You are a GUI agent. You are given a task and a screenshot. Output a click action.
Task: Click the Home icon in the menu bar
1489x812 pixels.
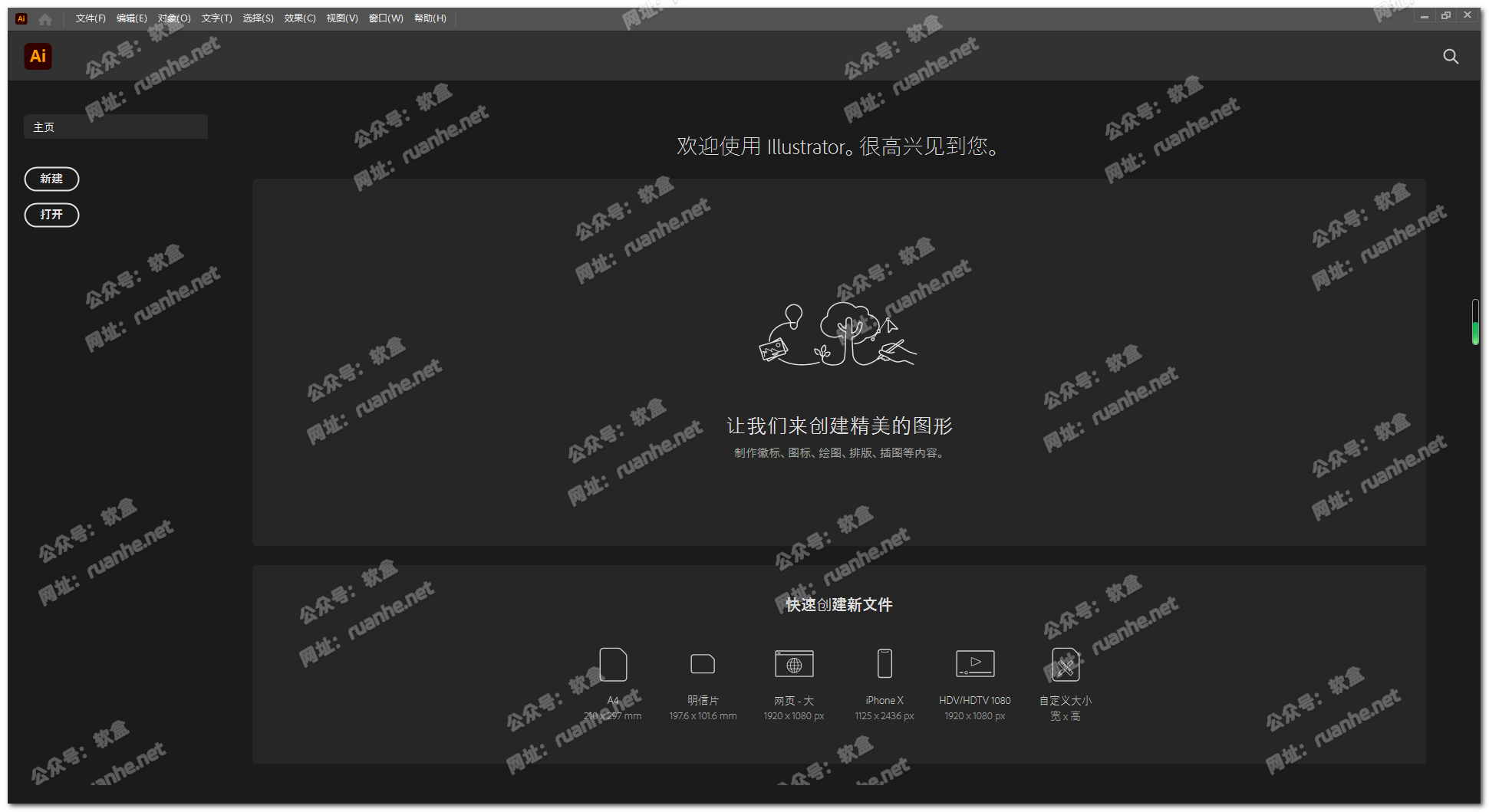pos(45,19)
